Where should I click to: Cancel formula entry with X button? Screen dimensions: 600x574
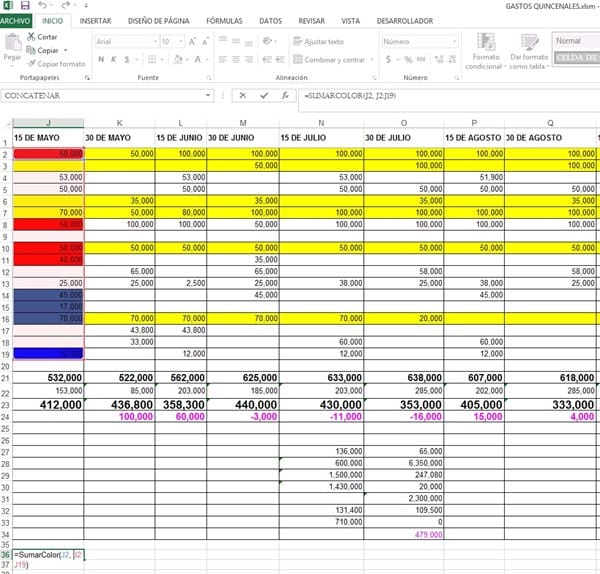(x=243, y=95)
